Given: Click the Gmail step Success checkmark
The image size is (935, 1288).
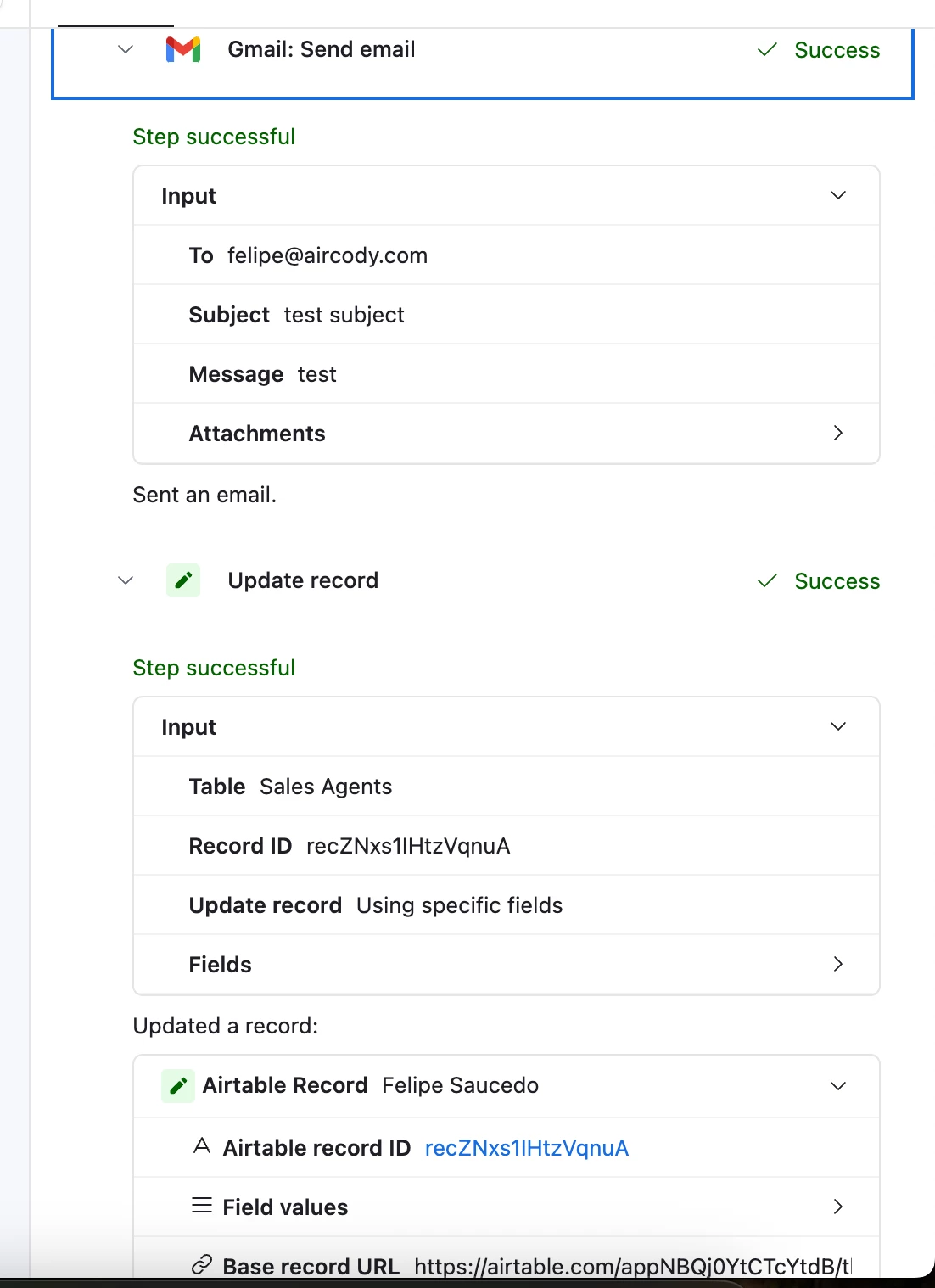Looking at the screenshot, I should coord(767,50).
